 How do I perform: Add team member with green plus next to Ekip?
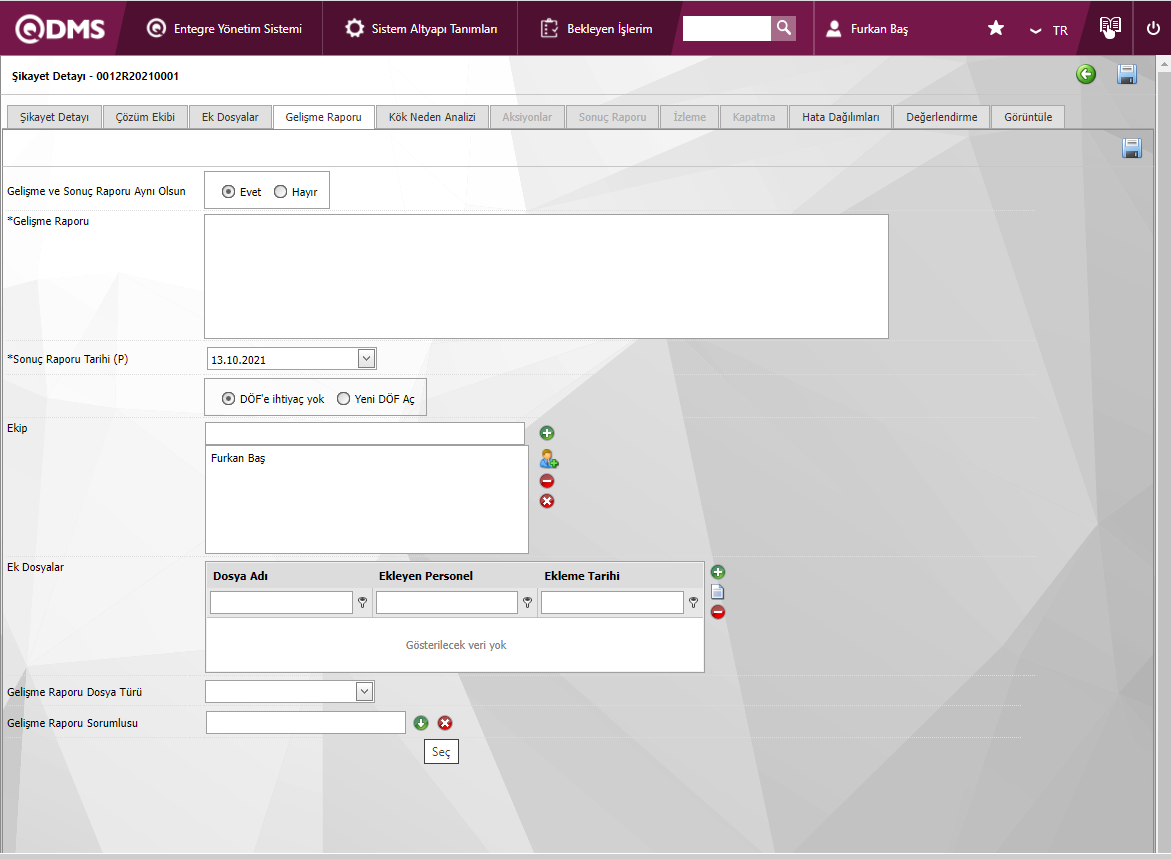pyautogui.click(x=547, y=433)
